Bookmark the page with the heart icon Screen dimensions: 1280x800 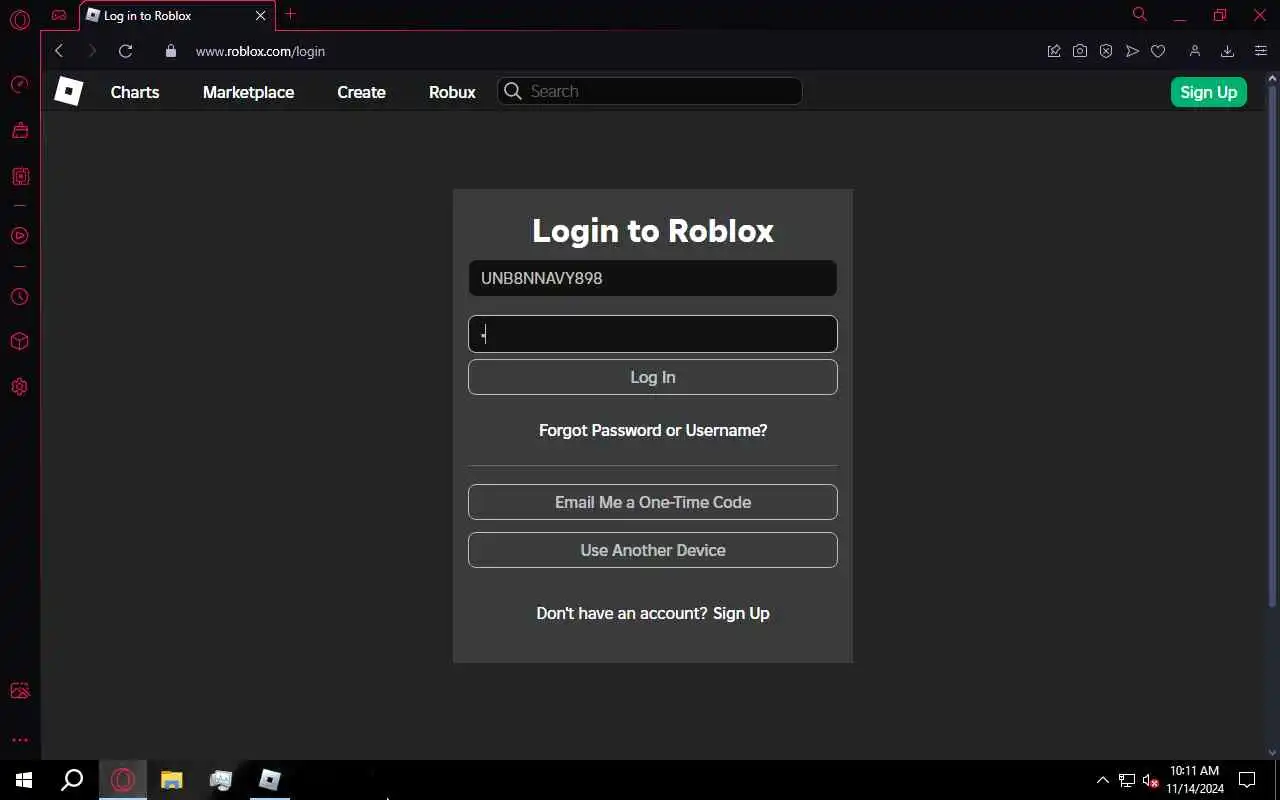click(1158, 51)
